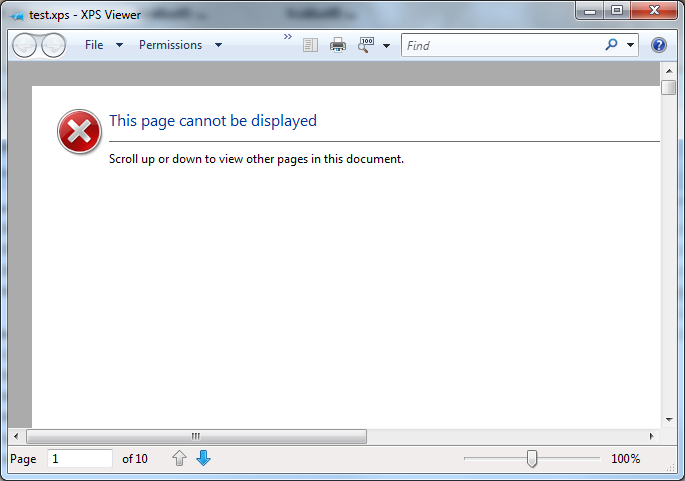The width and height of the screenshot is (685, 481).
Task: Go to next page with blue down arrow
Action: tap(204, 458)
